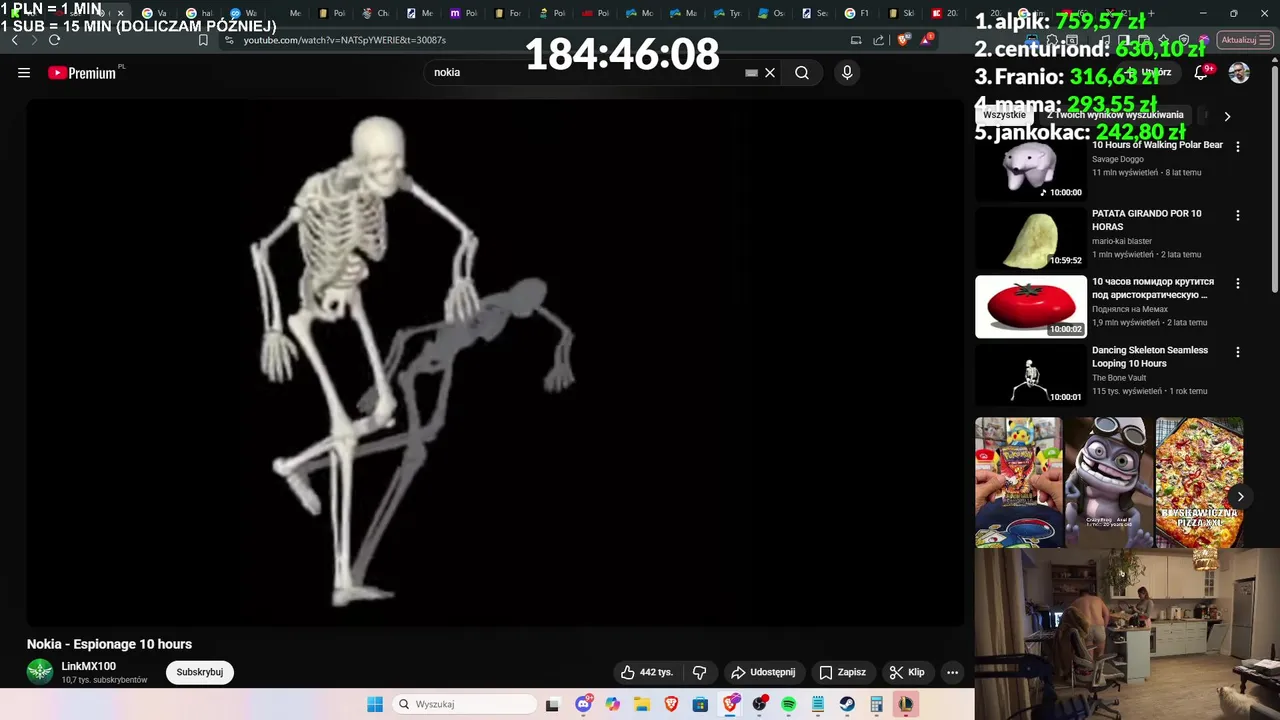Open PATATA GIRANDO POR 10 HORAS title
Image resolution: width=1280 pixels, height=720 pixels.
coord(1147,220)
